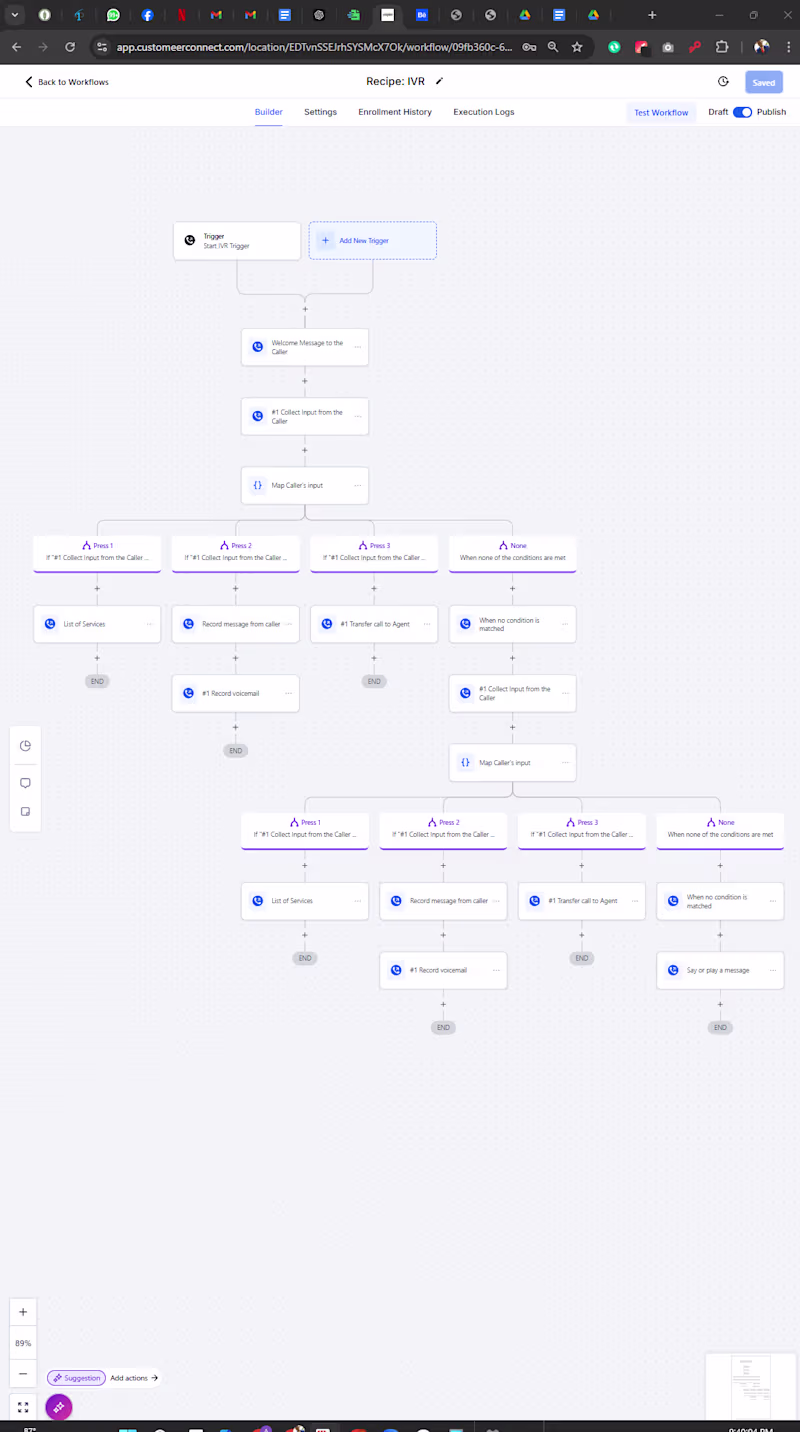Image resolution: width=800 pixels, height=1432 pixels.
Task: Navigate back in the browser
Action: click(16, 47)
